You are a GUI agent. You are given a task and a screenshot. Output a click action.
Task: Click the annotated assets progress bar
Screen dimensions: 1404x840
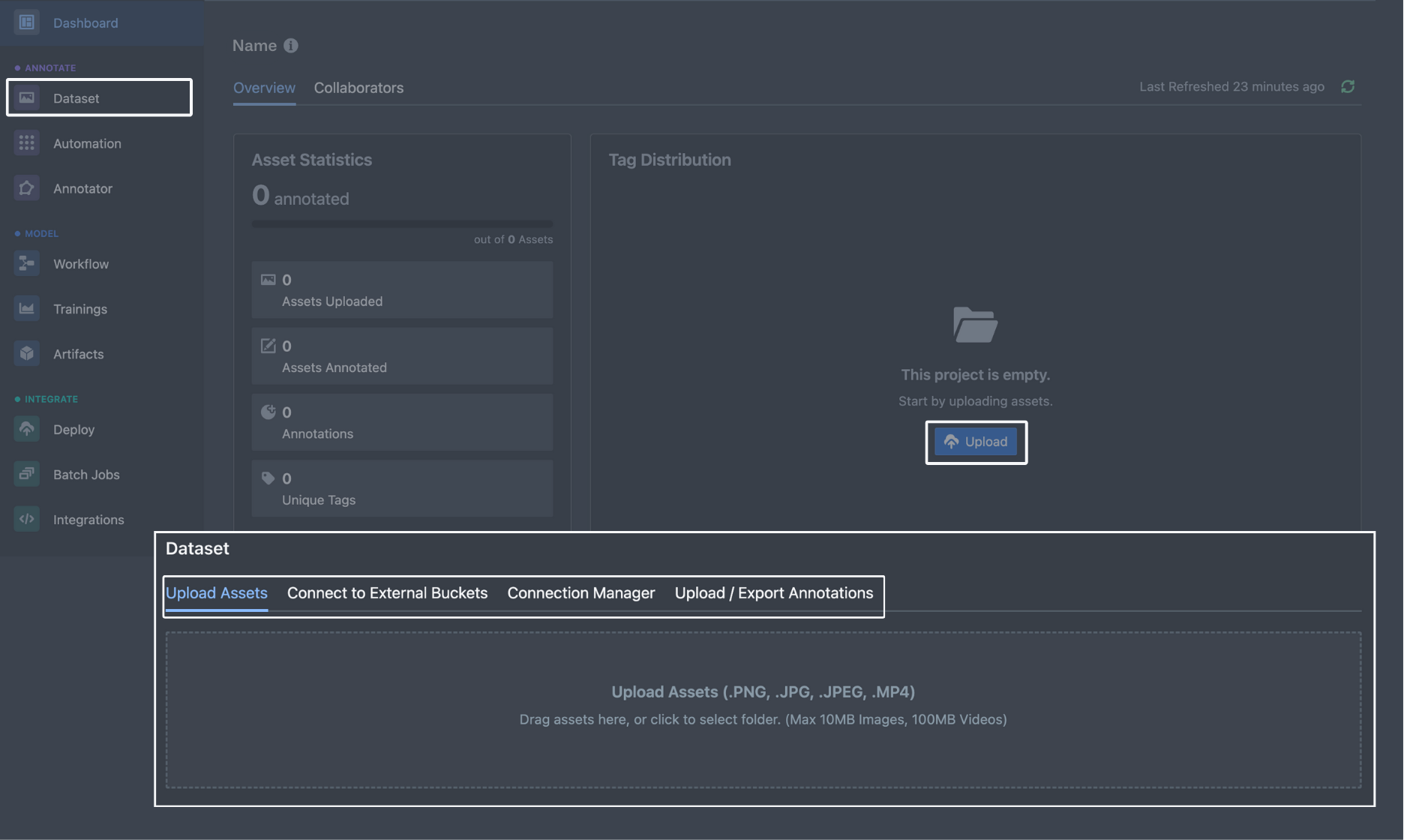(402, 223)
